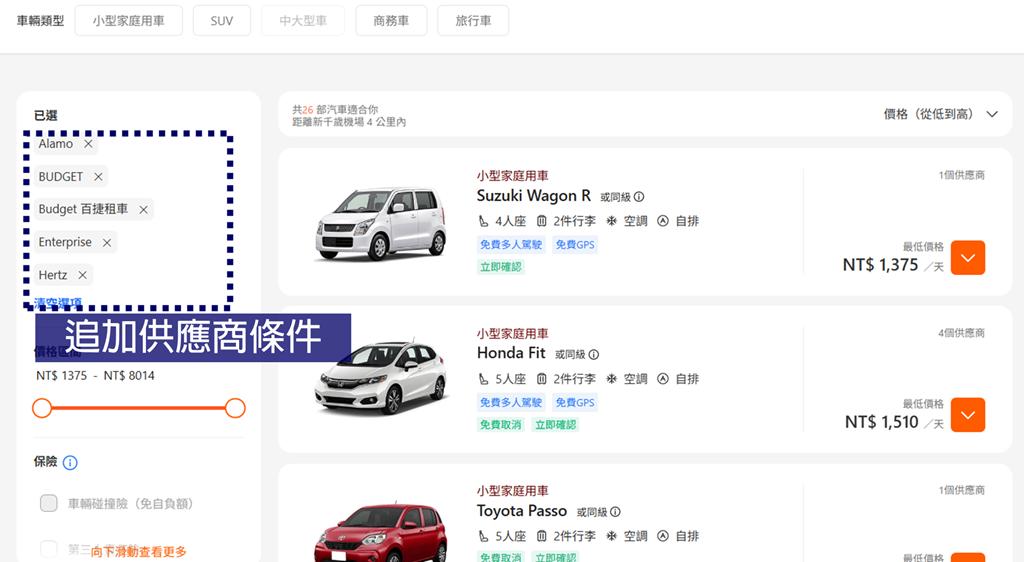This screenshot has height=562, width=1024.
Task: Click the 共26 部汽車適合你 result count
Action: coord(335,110)
